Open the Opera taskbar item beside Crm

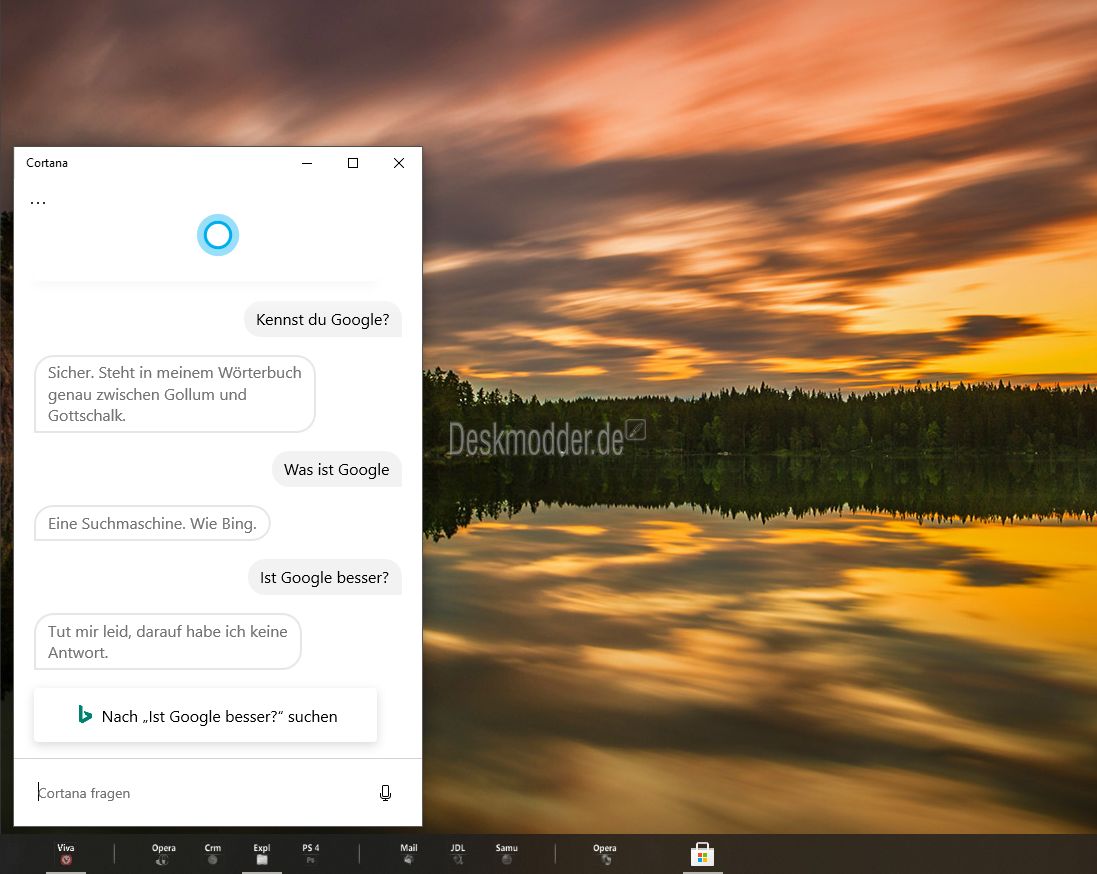164,854
